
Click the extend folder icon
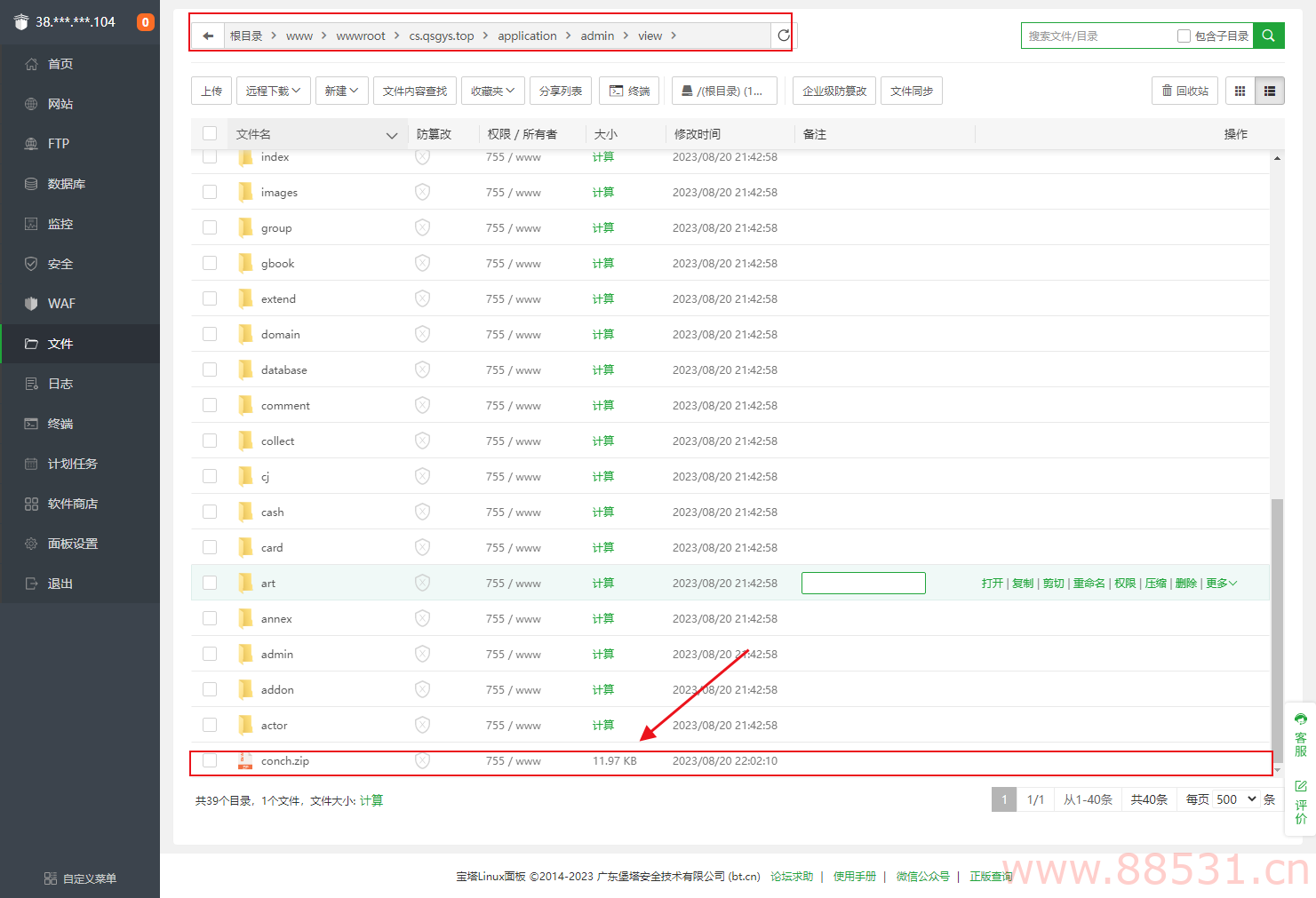click(x=245, y=298)
